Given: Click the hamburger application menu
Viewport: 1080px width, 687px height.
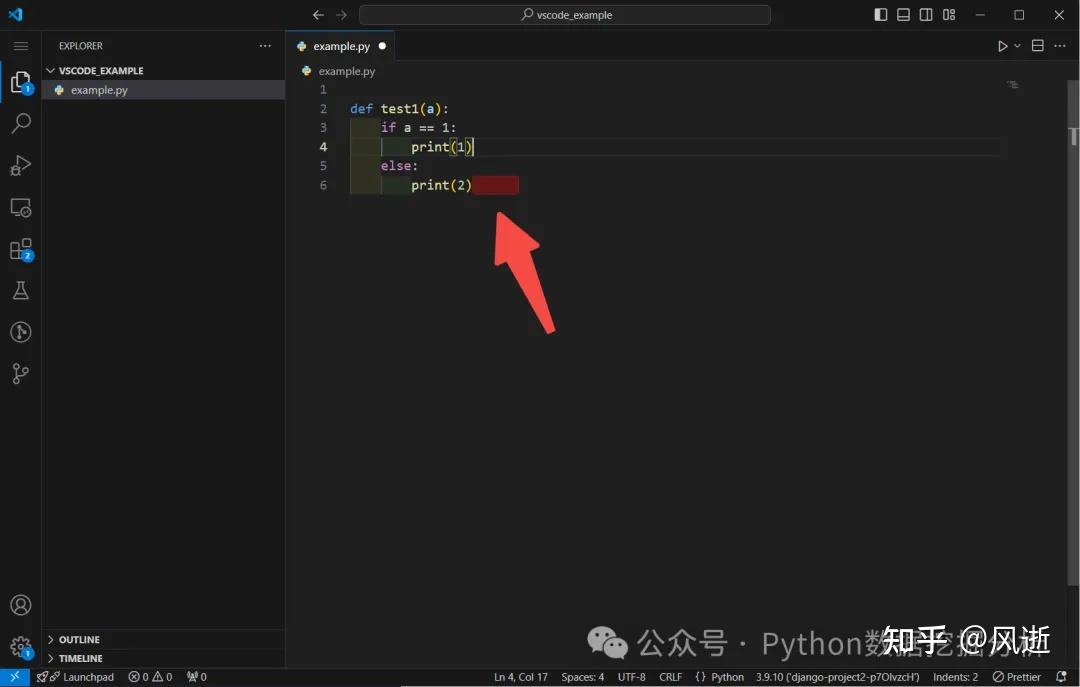Looking at the screenshot, I should (21, 46).
